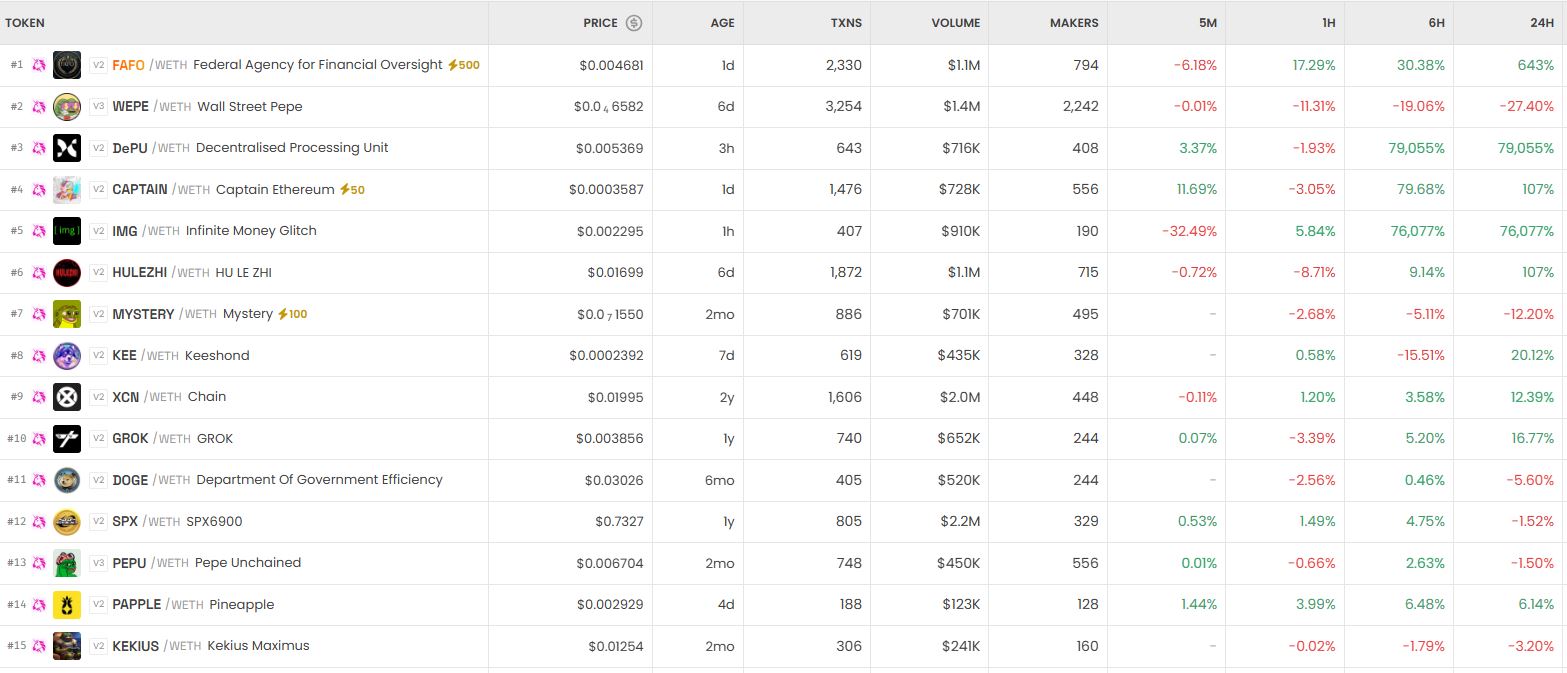Click the Pineapple PAPPLE token logo
The width and height of the screenshot is (1567, 673).
coord(67,604)
